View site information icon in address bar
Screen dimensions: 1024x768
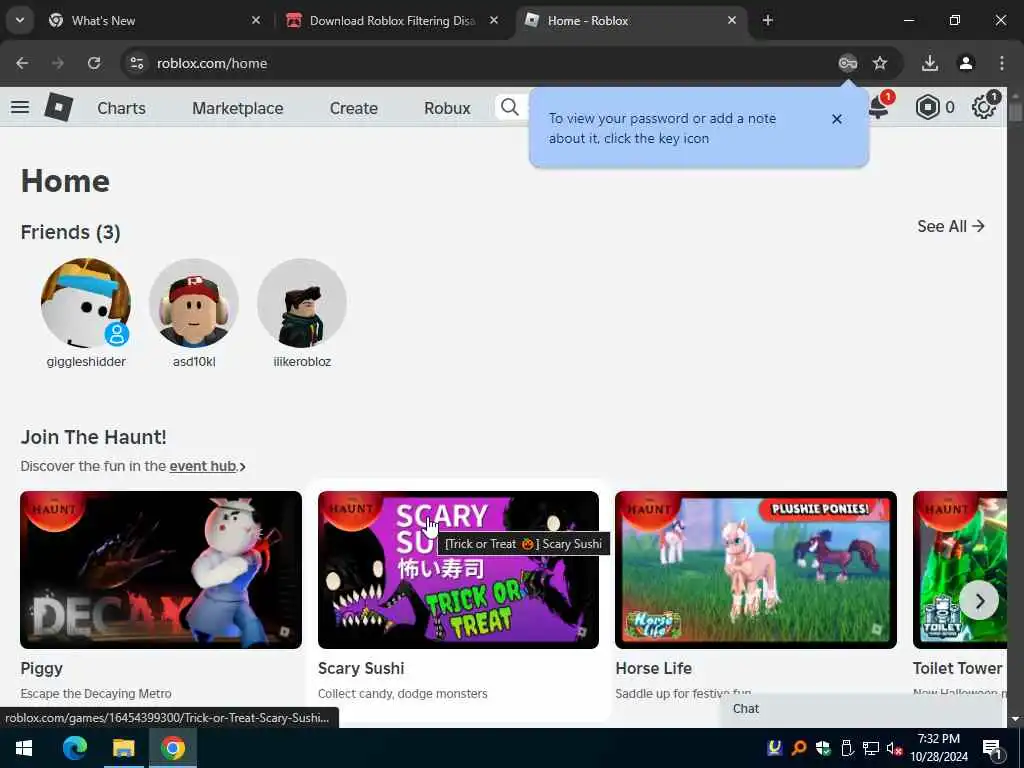pyautogui.click(x=136, y=63)
